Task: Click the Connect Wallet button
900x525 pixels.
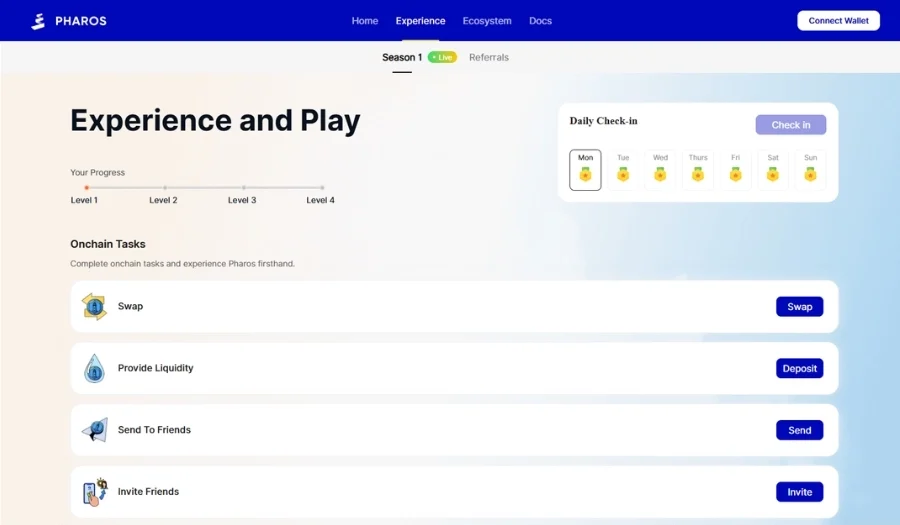Action: click(x=838, y=21)
